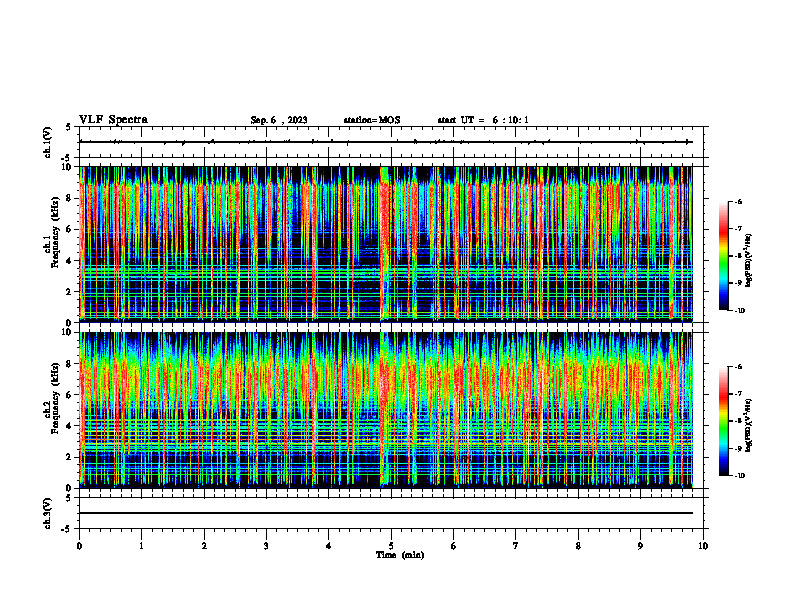
Task: Click the ch.1 color bar log(PSD) label
Action: tap(749, 261)
